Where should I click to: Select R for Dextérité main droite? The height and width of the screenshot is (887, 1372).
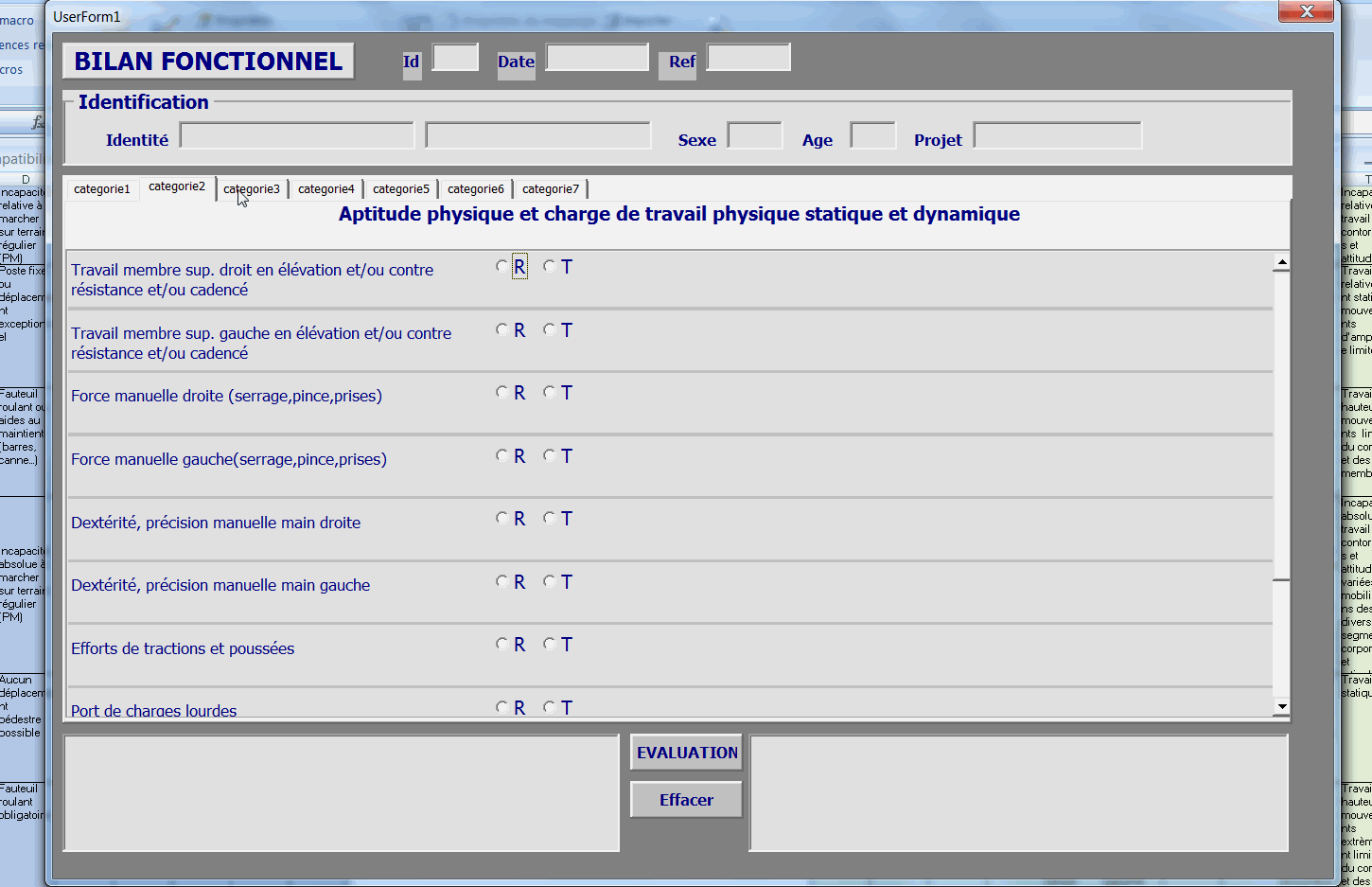pos(502,519)
